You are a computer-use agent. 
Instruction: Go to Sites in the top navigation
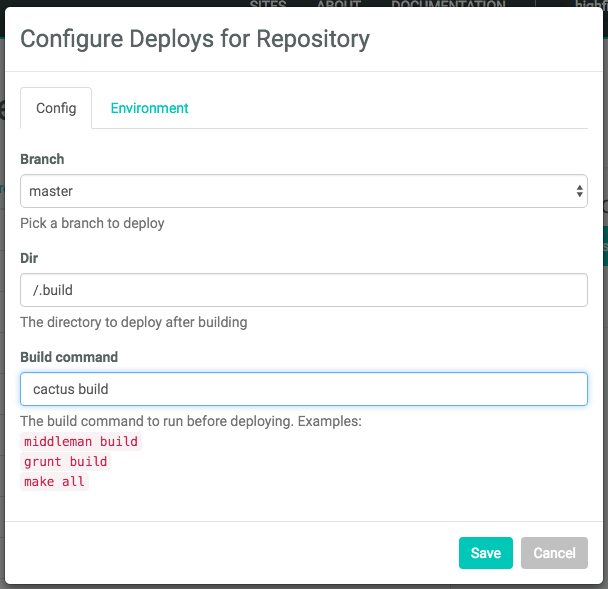[x=267, y=5]
